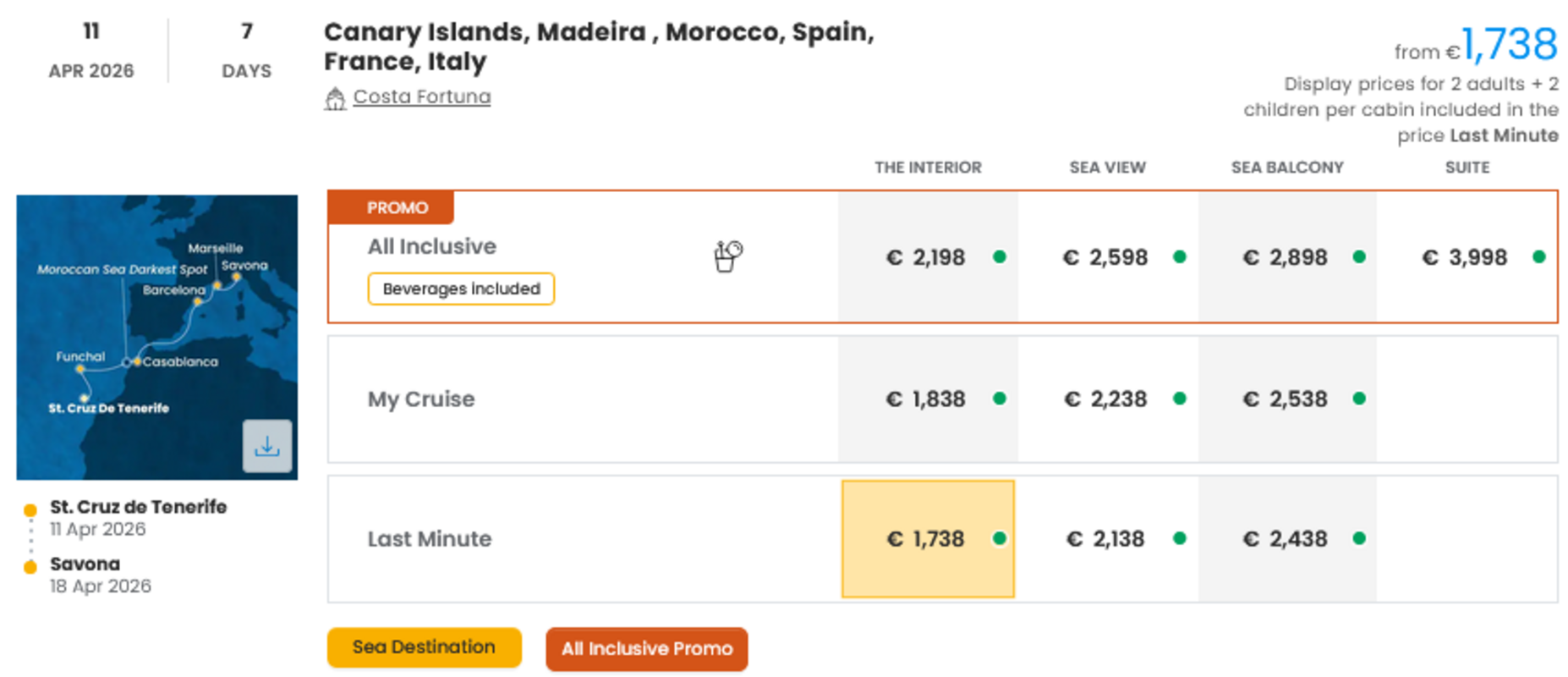Click the ship icon beside Costa Fortuna
This screenshot has width=1568, height=677.
click(x=336, y=99)
